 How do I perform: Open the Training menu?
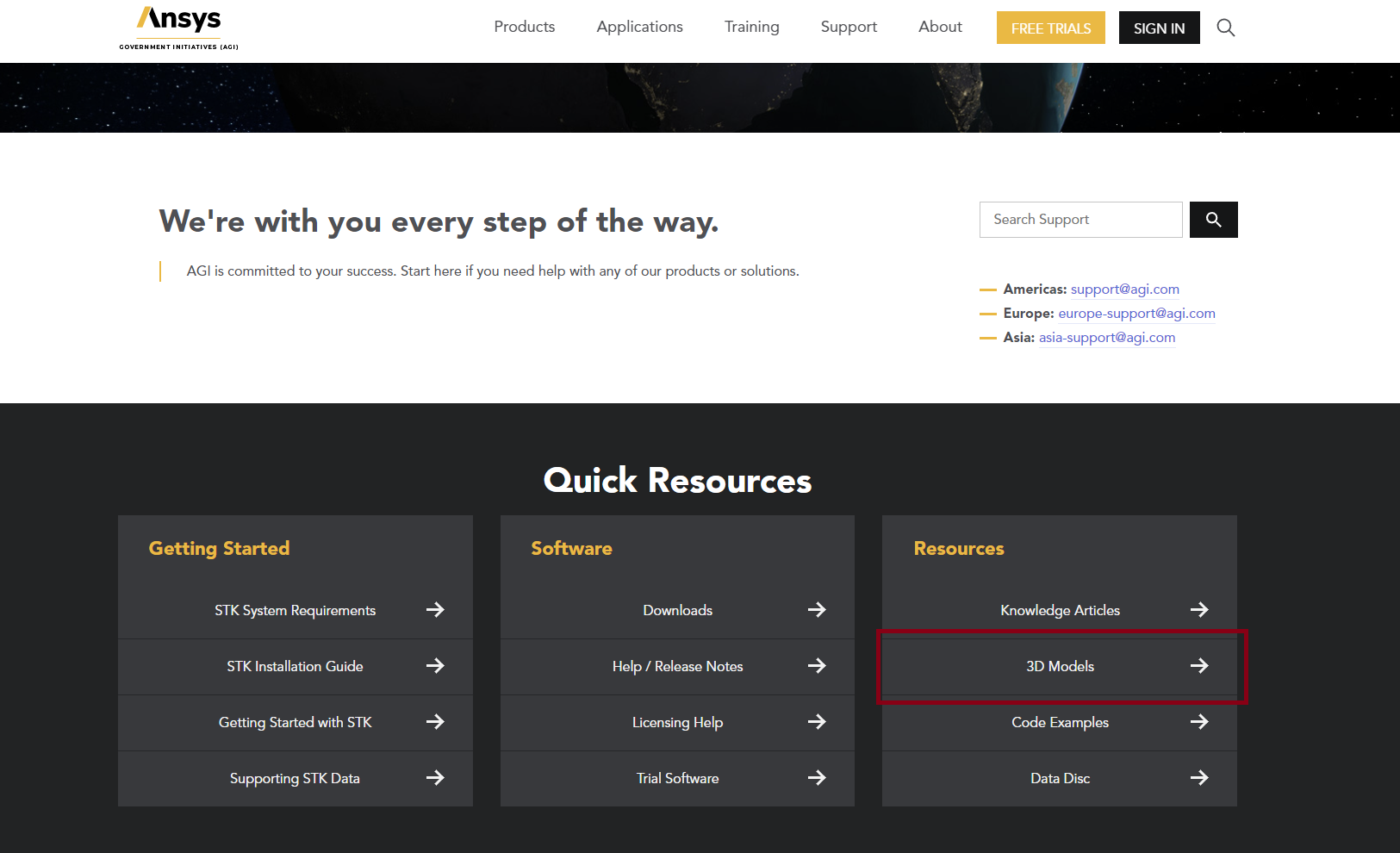(751, 27)
